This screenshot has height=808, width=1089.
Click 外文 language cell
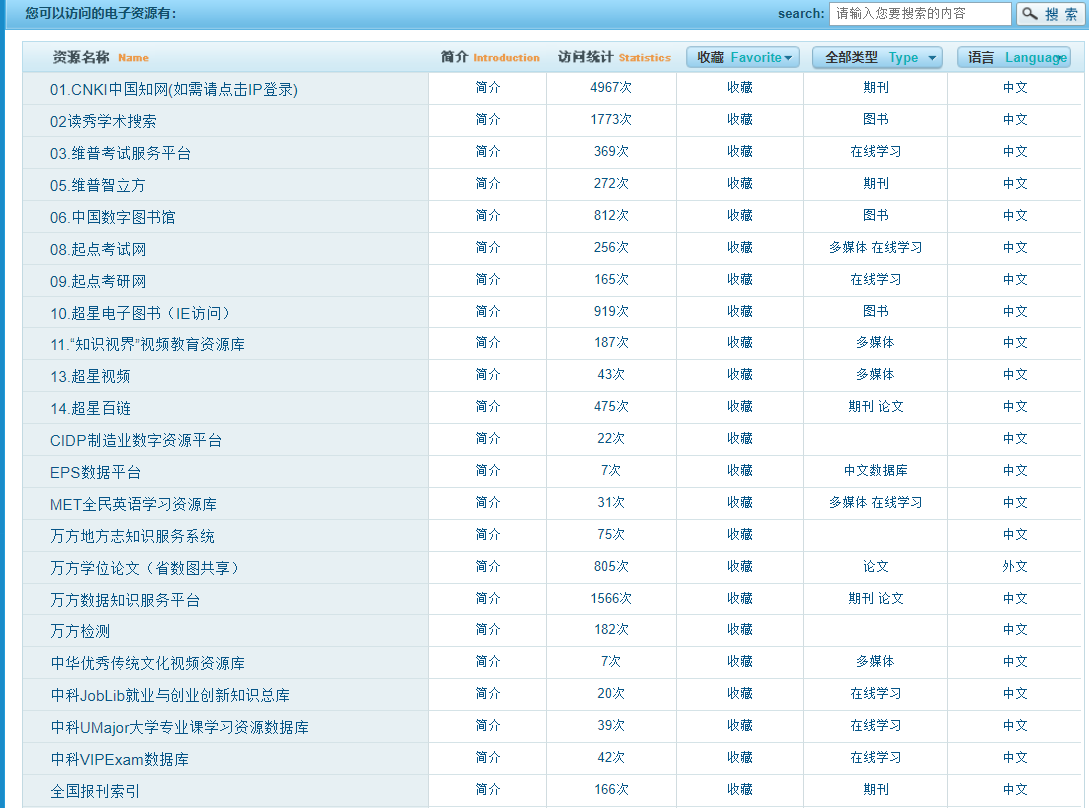(1015, 566)
